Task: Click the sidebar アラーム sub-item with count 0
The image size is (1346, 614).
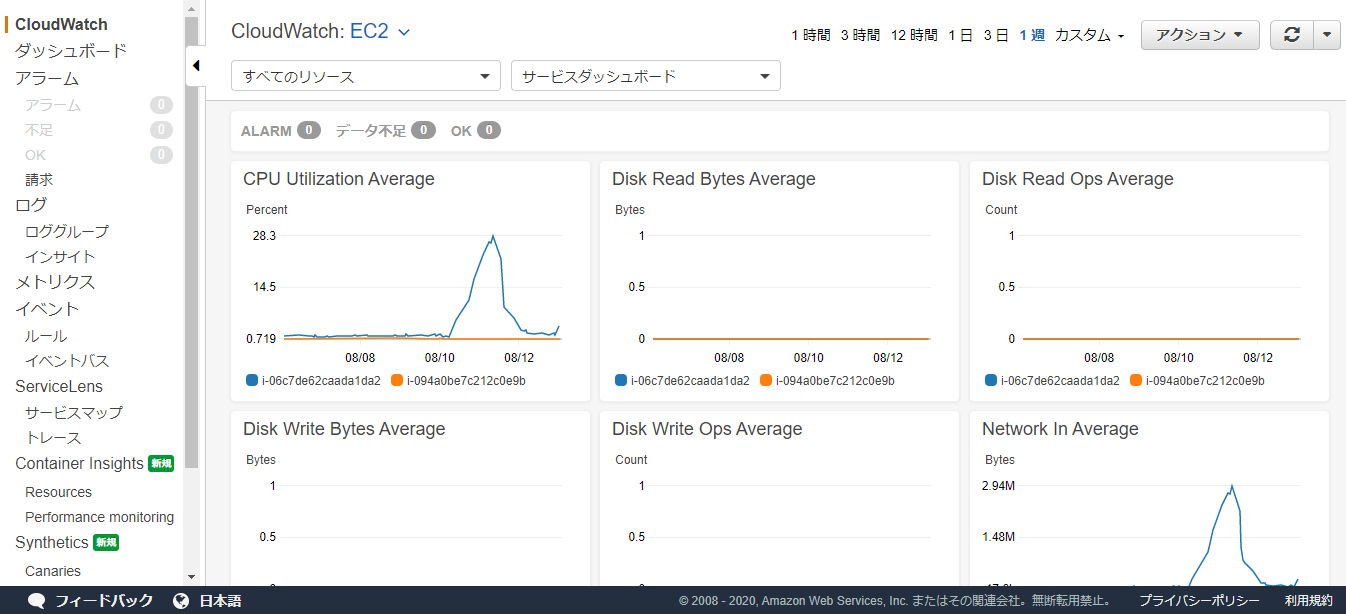Action: (53, 105)
